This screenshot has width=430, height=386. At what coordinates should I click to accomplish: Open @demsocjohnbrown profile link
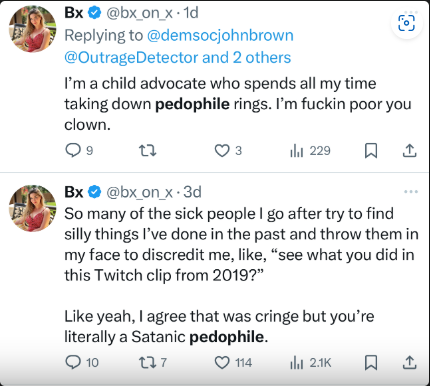(220, 35)
